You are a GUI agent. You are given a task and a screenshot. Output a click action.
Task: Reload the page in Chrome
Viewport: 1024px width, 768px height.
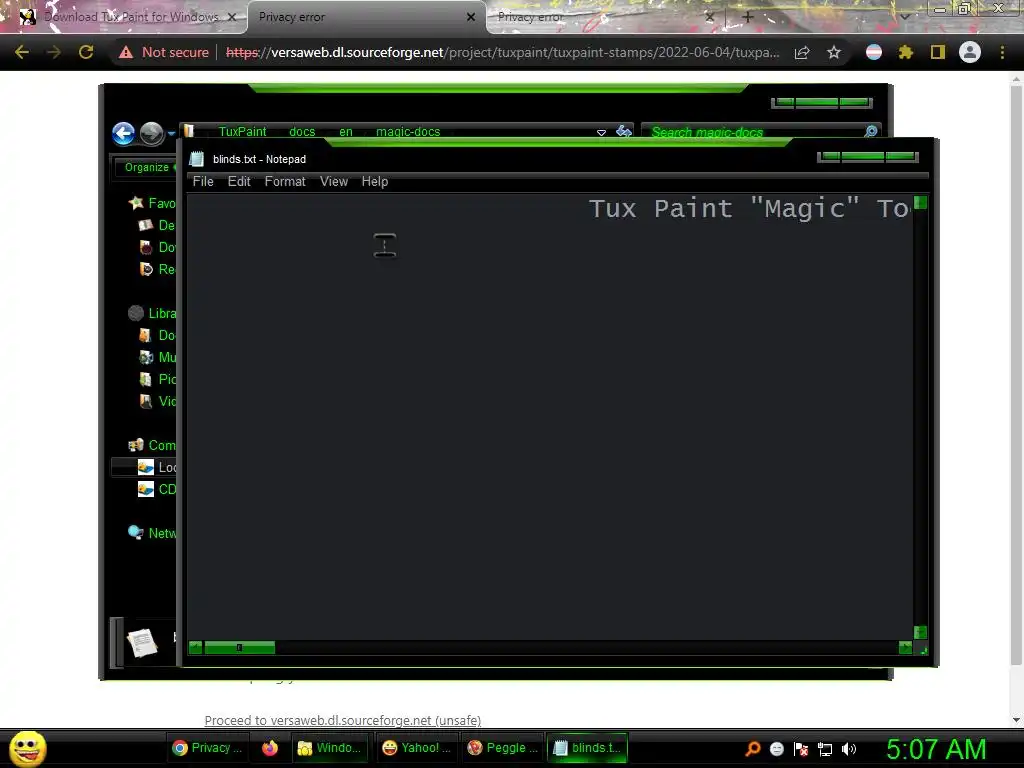[x=86, y=52]
